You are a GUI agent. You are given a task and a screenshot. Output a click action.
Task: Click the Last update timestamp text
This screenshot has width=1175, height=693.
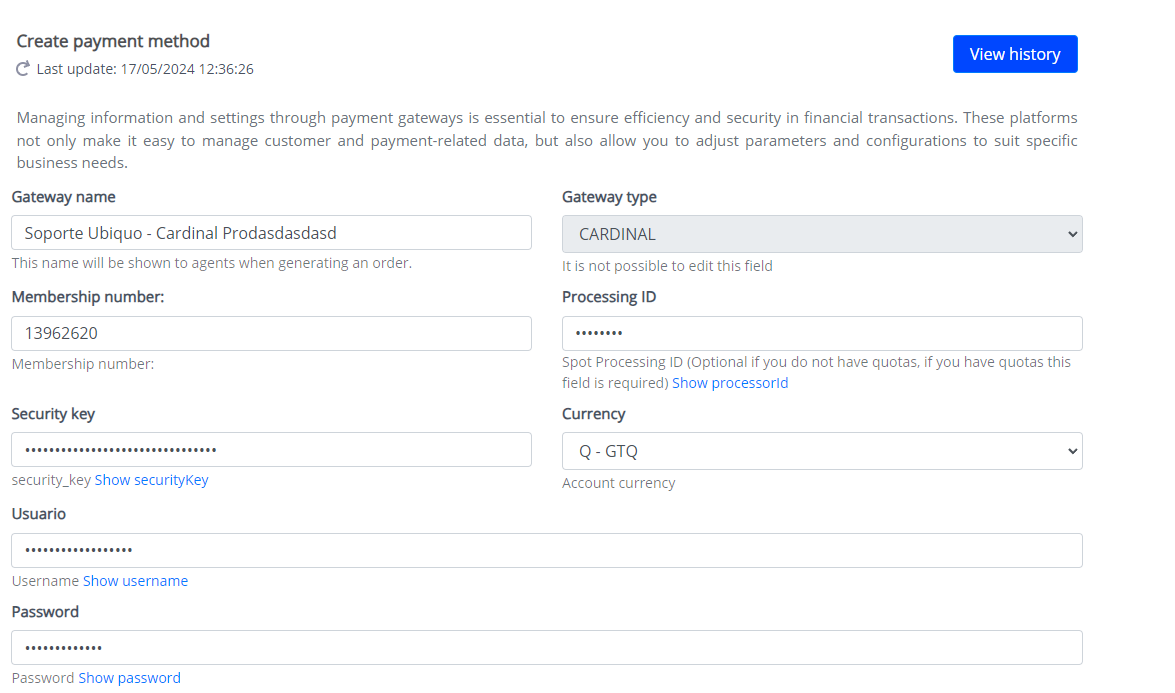(x=145, y=69)
